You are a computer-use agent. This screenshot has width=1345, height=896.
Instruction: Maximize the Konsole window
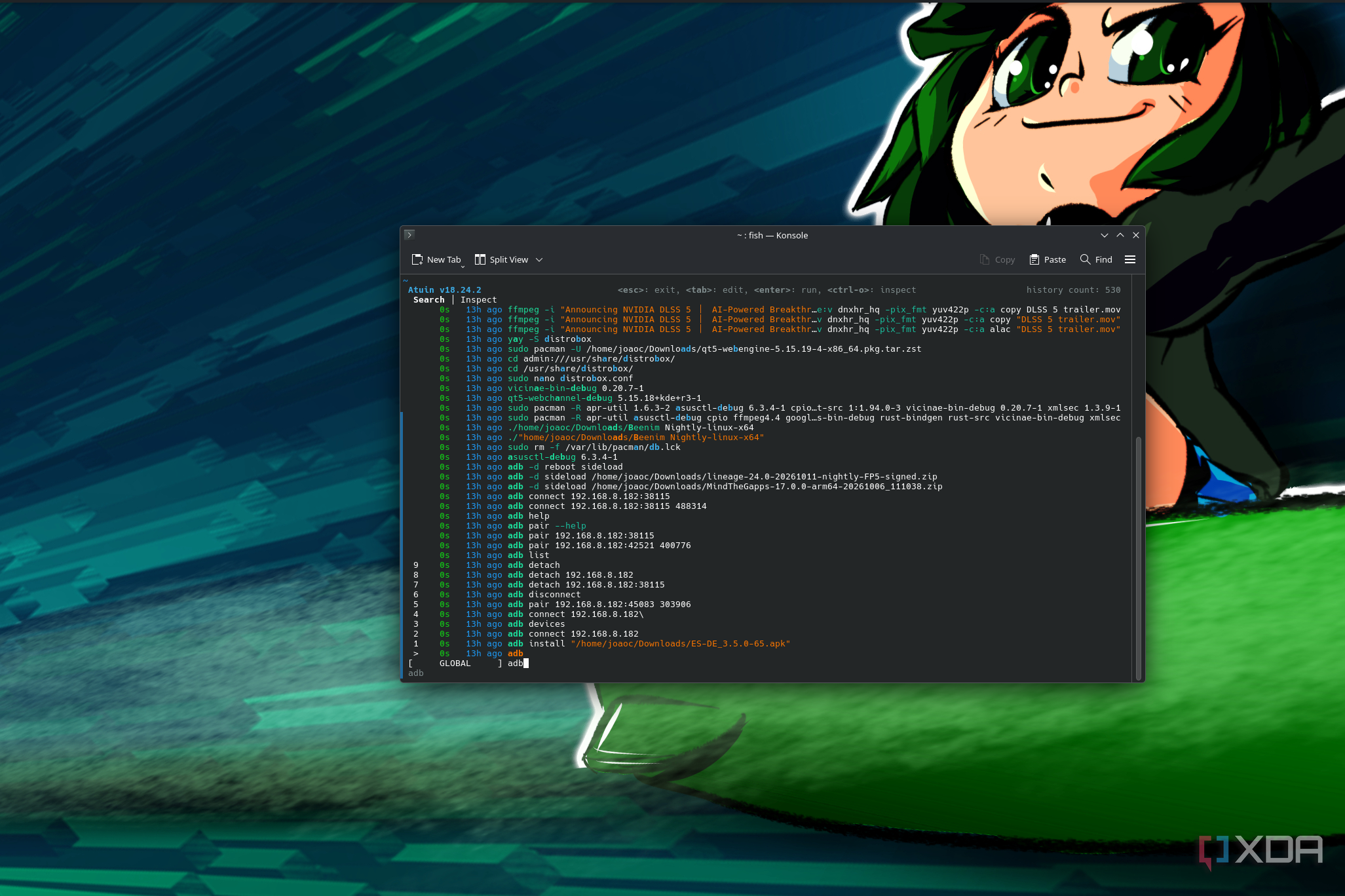1120,235
